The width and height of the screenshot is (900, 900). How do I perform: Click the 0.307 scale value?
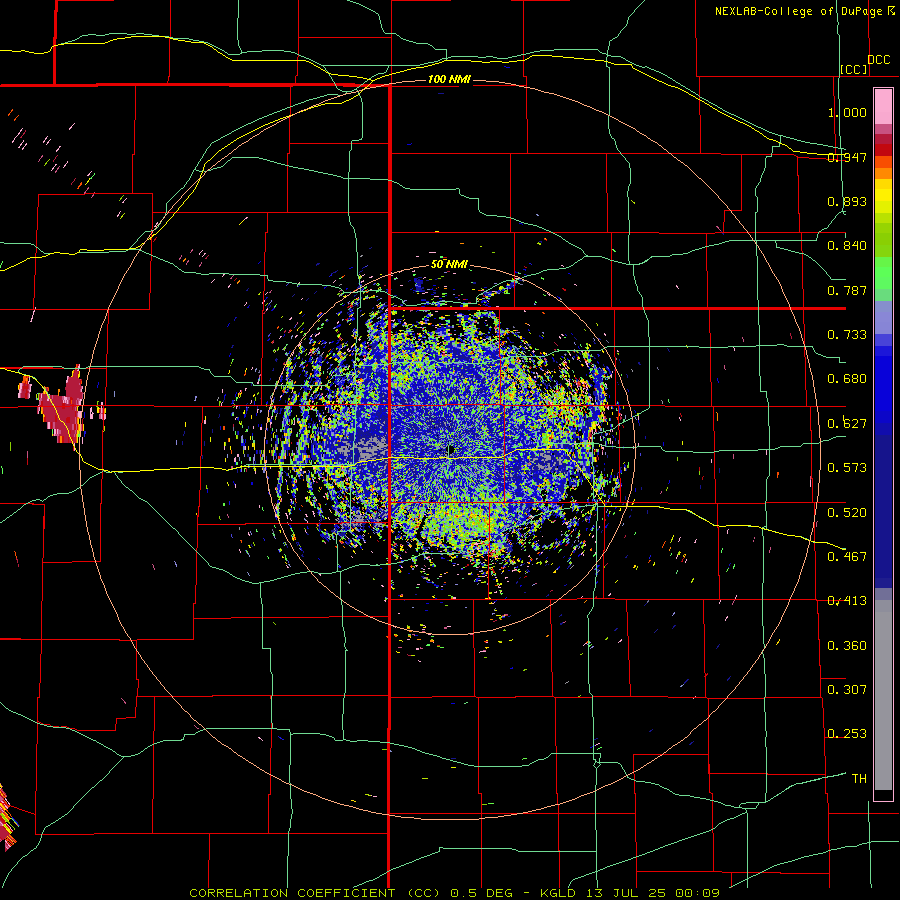point(847,690)
